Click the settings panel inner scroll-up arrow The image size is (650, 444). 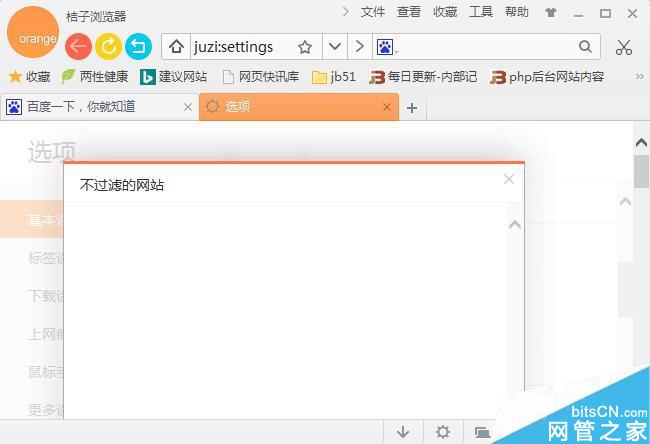[625, 202]
